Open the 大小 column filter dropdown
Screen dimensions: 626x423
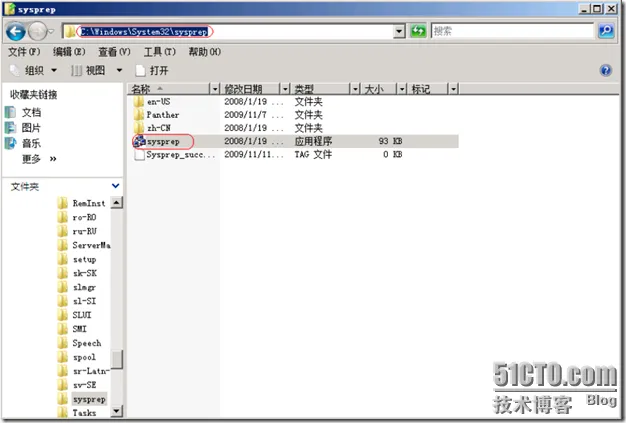pyautogui.click(x=402, y=89)
